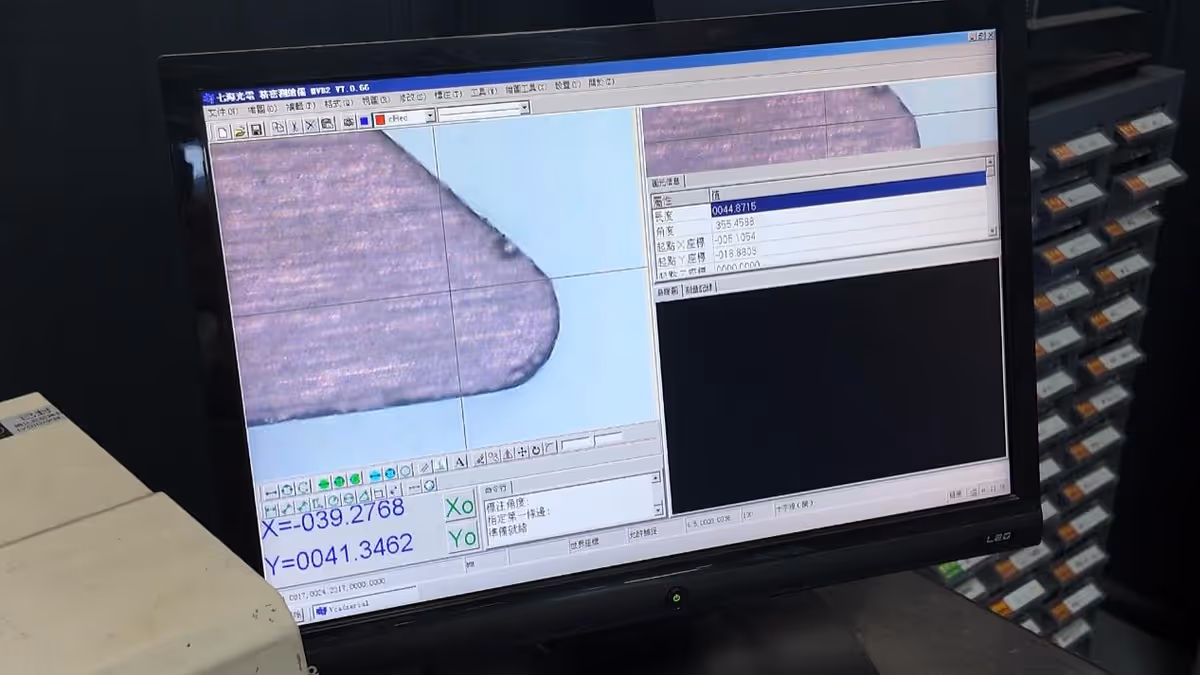Viewport: 1200px width, 675px height.
Task: Click the Y=0041.3462 coordinate readout
Action: pos(339,554)
